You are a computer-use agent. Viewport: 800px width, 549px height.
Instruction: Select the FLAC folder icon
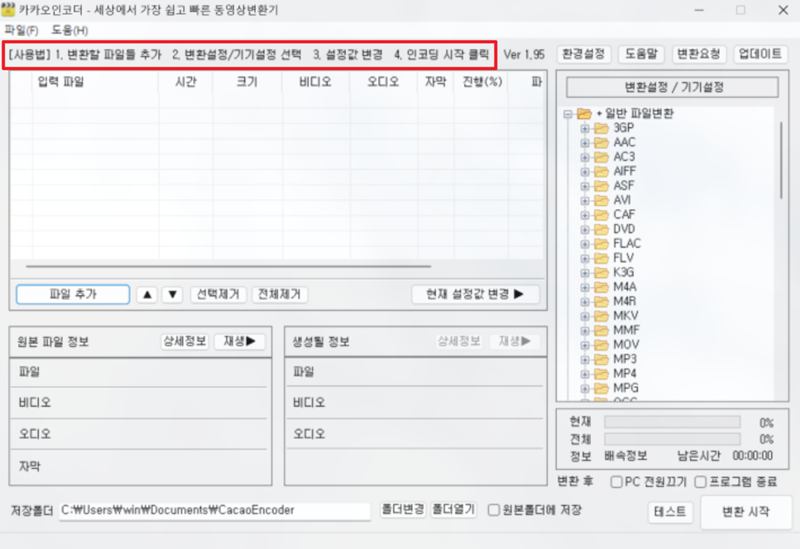tap(602, 243)
